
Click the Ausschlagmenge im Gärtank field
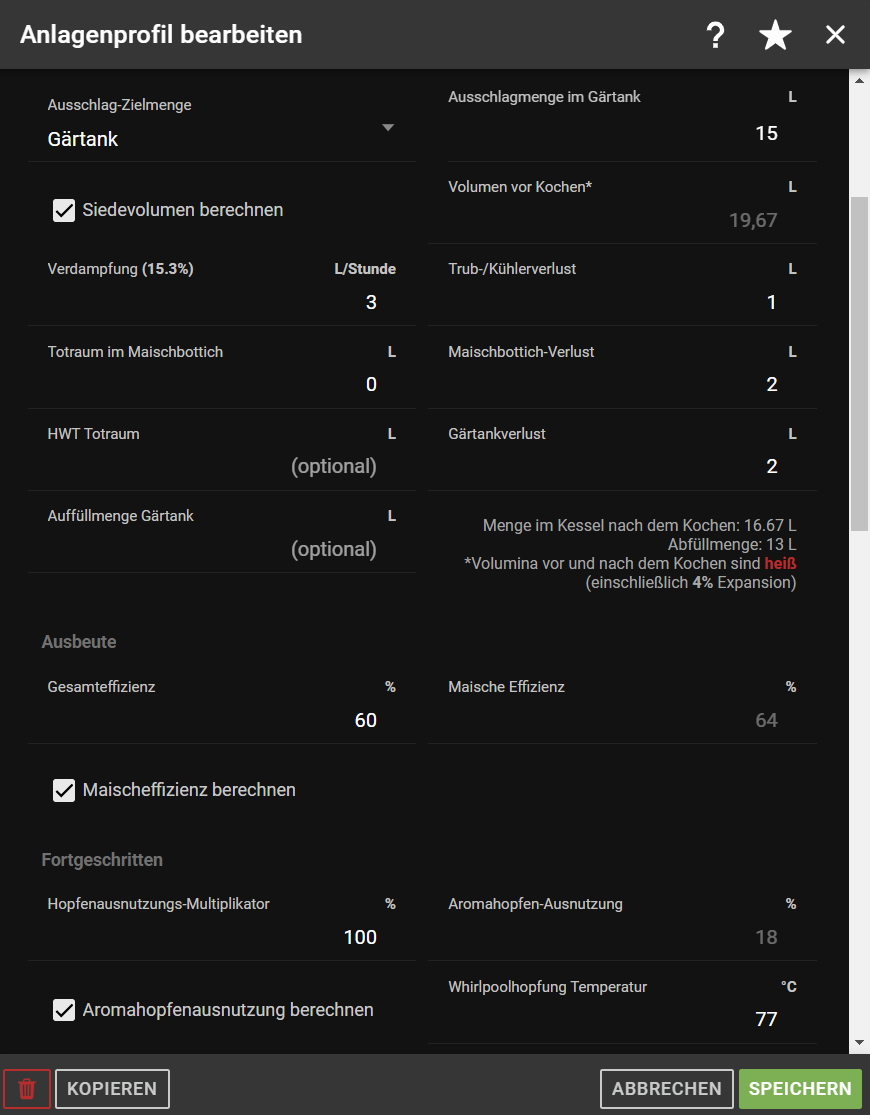[620, 133]
